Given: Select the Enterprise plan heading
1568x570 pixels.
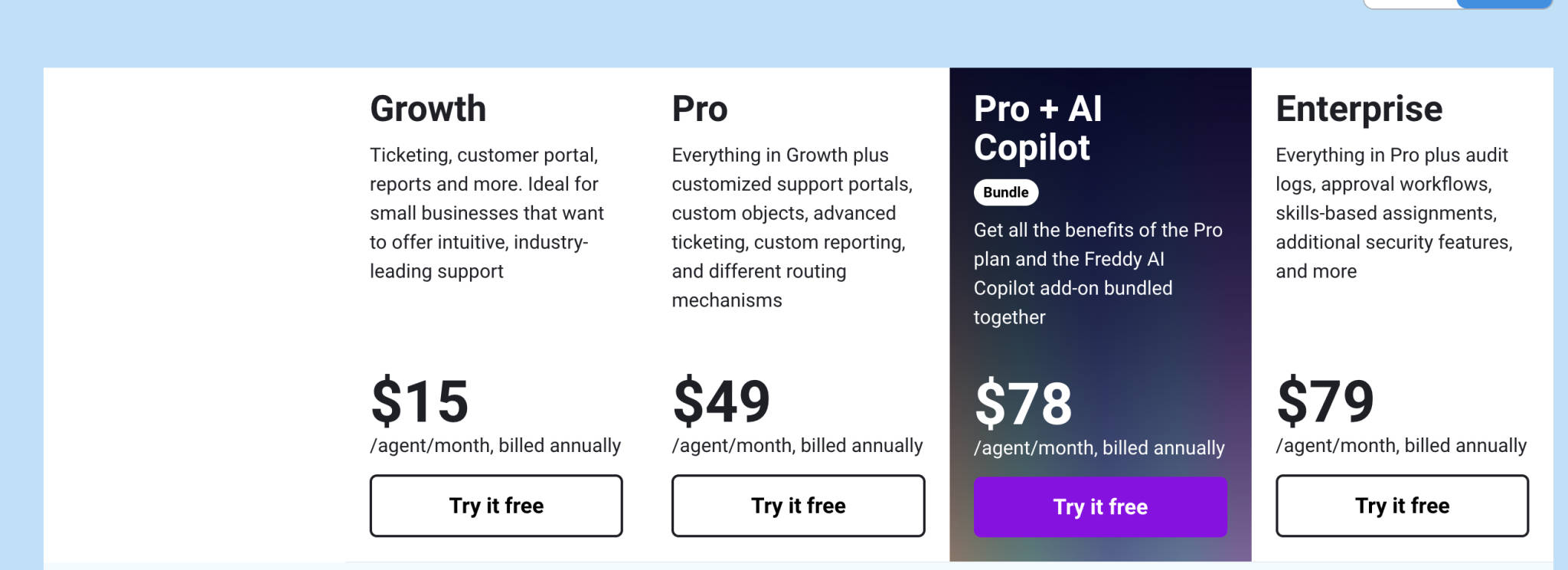Looking at the screenshot, I should click(1357, 109).
